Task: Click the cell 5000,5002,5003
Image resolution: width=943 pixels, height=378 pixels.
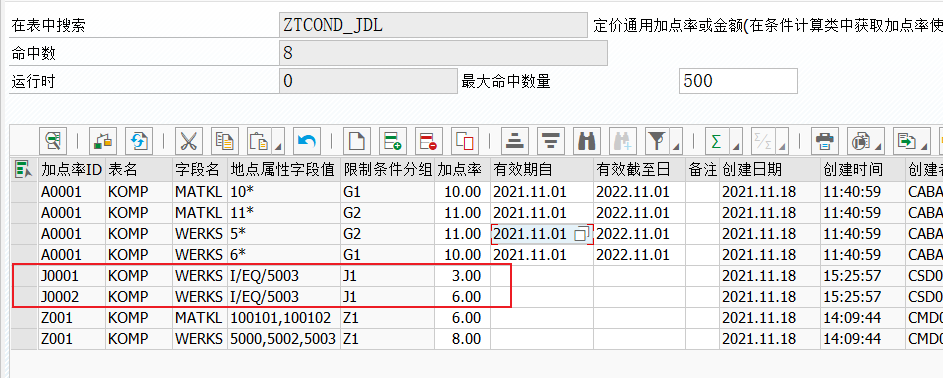Action: click(284, 339)
